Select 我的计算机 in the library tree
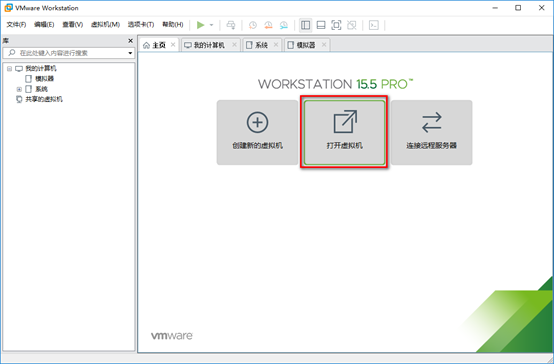Viewport: 554px width, 364px height. 41,68
